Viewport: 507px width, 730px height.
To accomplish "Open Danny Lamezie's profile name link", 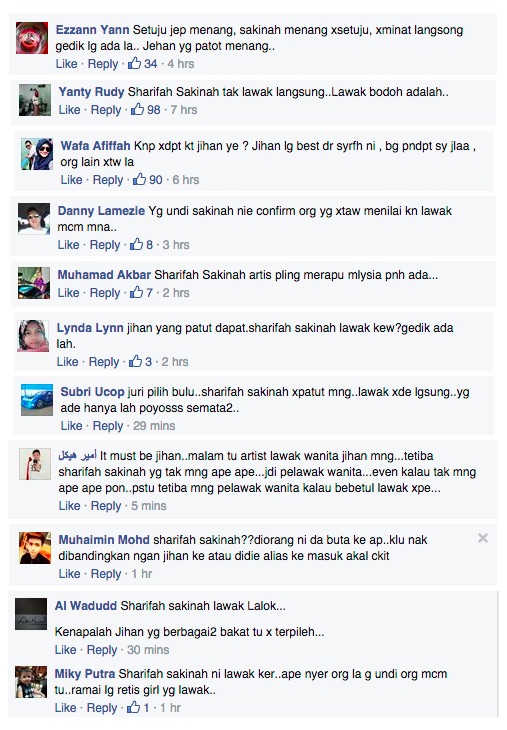I will click(101, 210).
